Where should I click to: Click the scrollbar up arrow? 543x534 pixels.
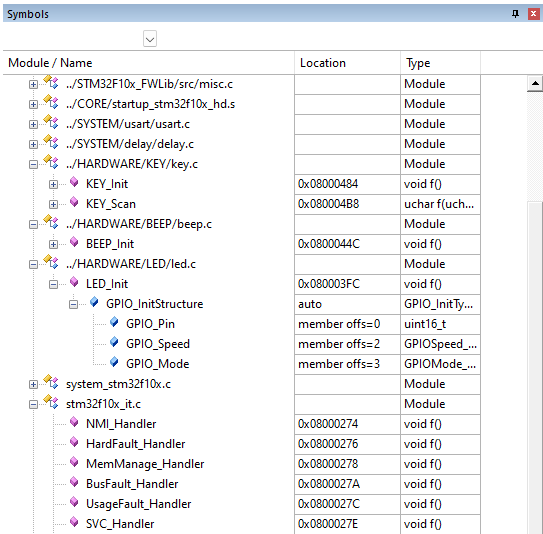click(535, 83)
